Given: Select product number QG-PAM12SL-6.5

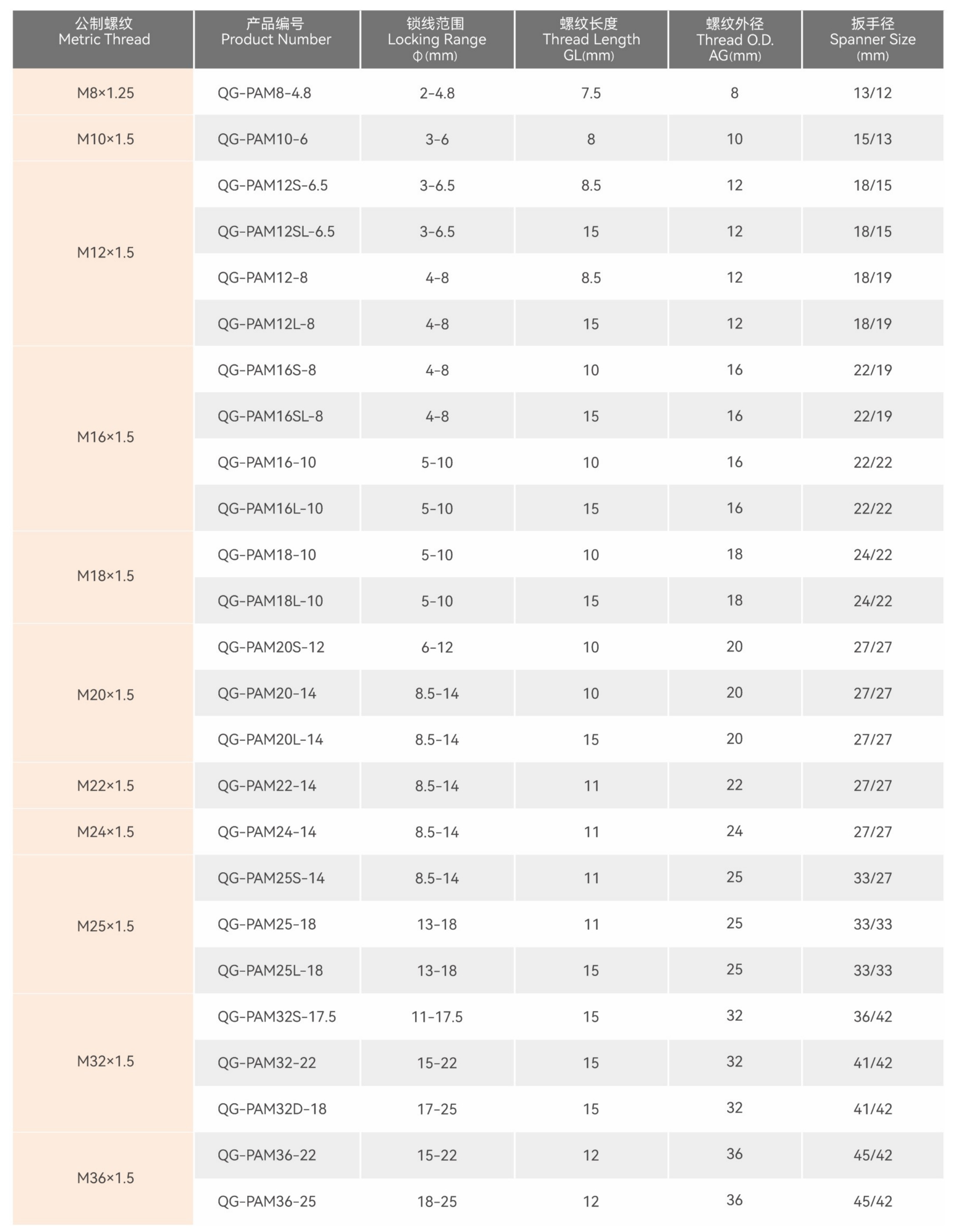Looking at the screenshot, I should 276,231.
